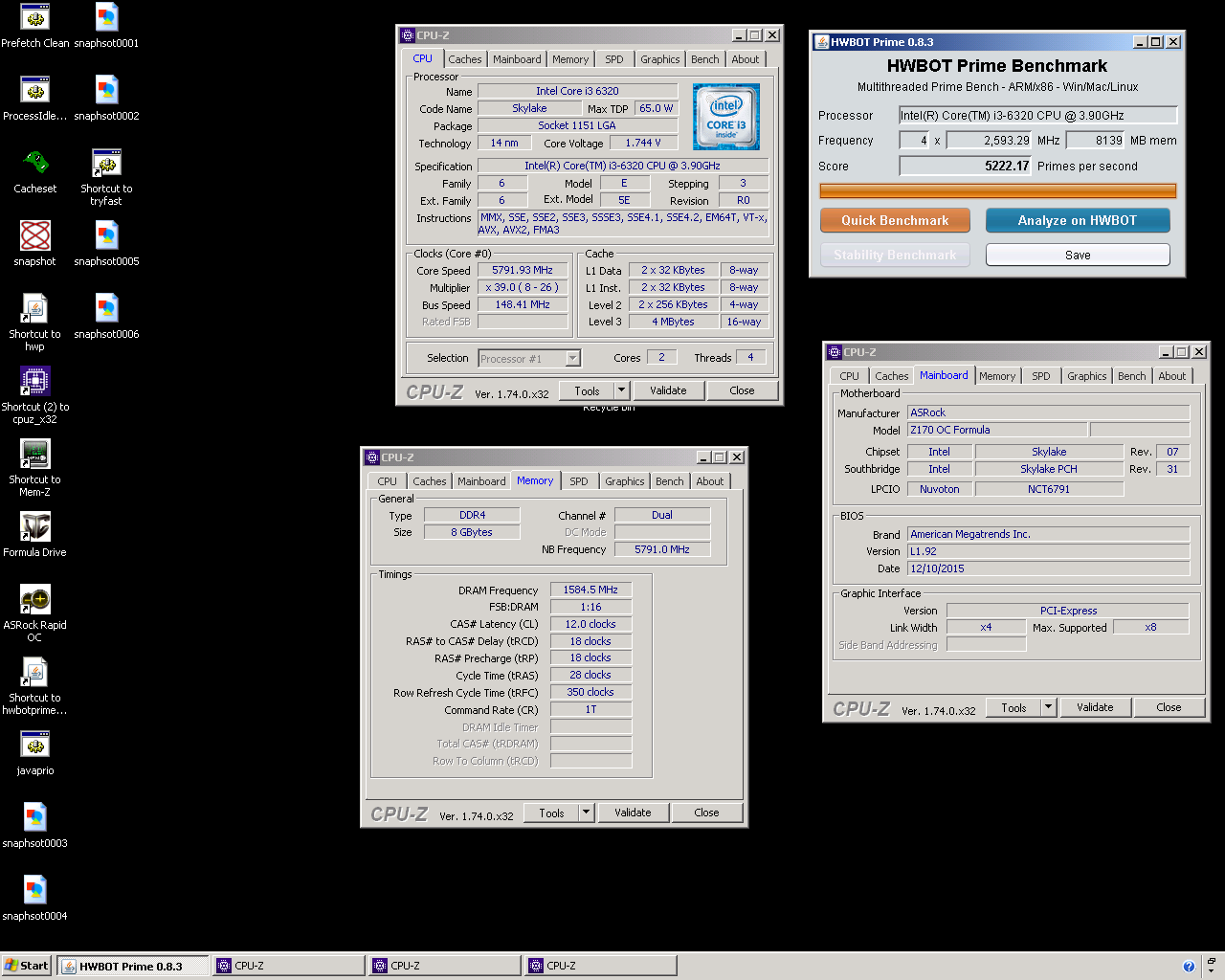Expand Tools arrow in CPU tab window
Viewport: 1225px width, 980px height.
[621, 390]
